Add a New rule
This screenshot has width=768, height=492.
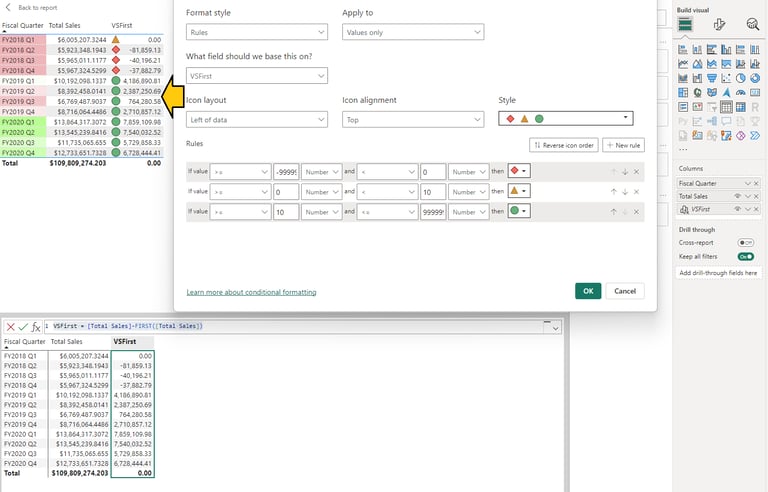pos(624,146)
